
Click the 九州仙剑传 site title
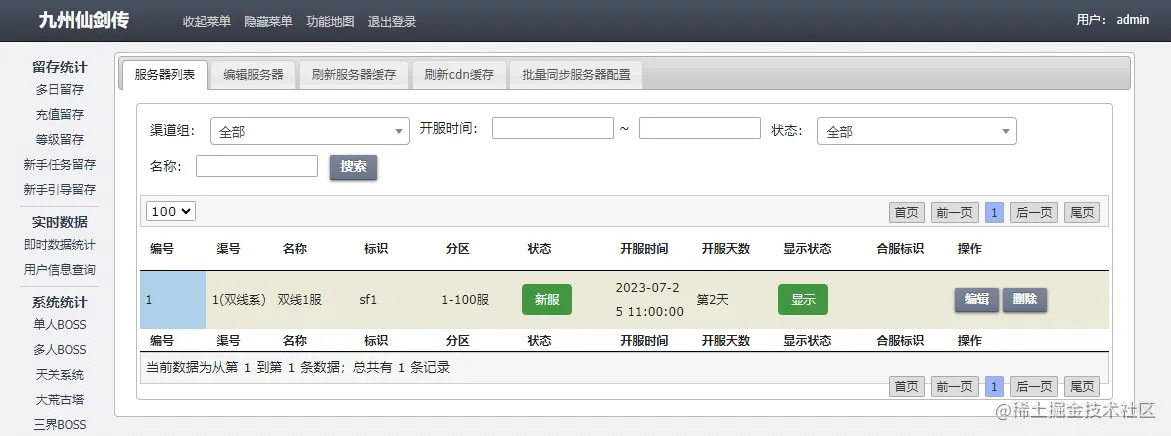tap(84, 20)
